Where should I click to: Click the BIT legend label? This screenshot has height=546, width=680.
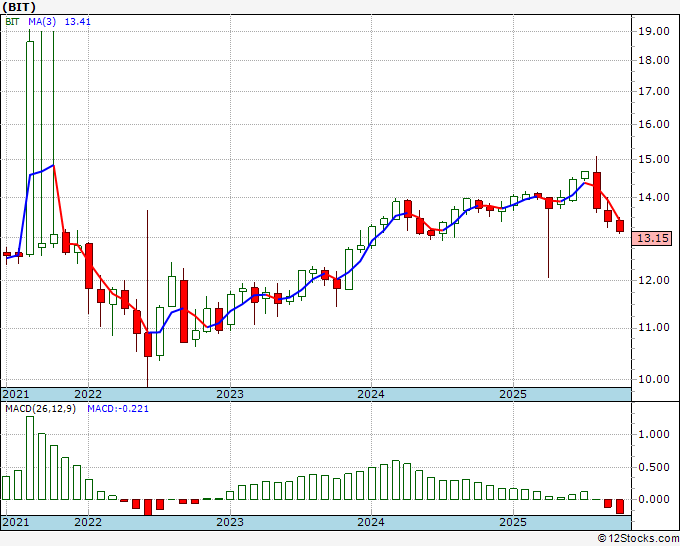click(12, 21)
